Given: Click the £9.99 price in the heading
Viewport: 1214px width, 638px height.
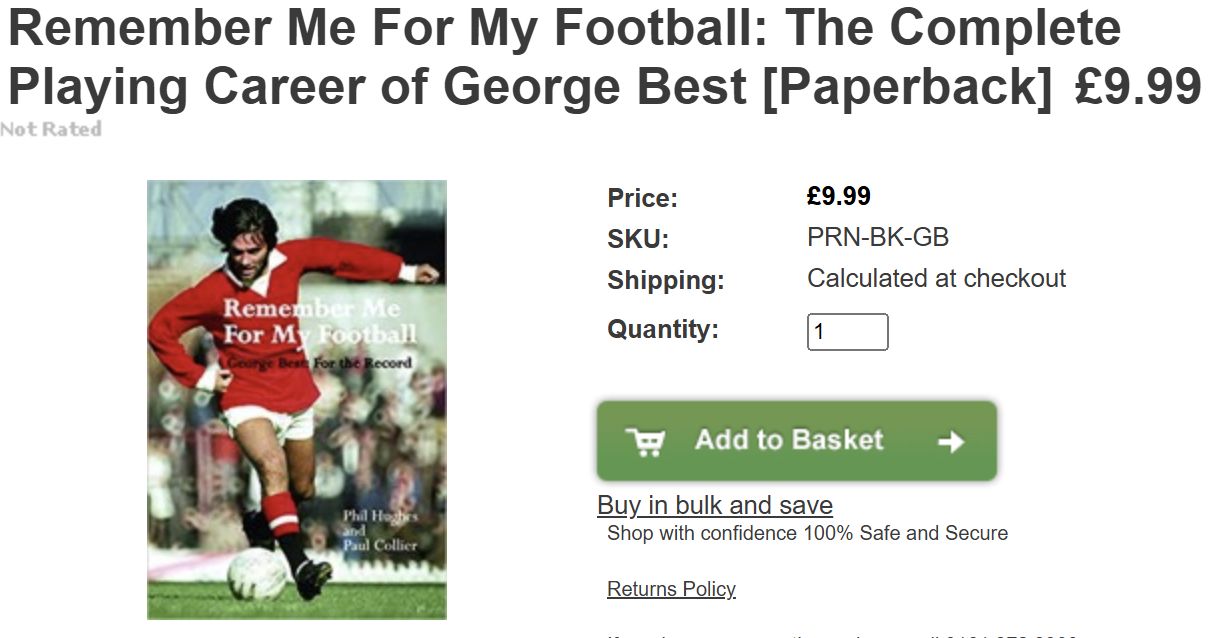Looking at the screenshot, I should click(x=1138, y=87).
